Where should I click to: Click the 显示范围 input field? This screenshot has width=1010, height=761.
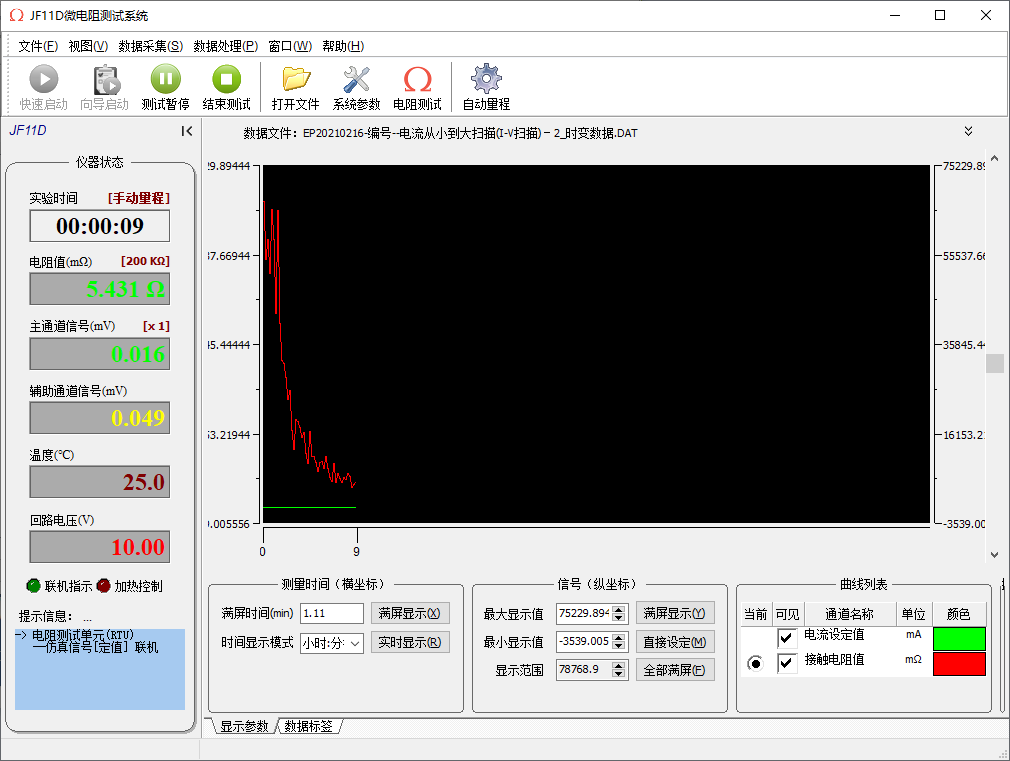[584, 670]
